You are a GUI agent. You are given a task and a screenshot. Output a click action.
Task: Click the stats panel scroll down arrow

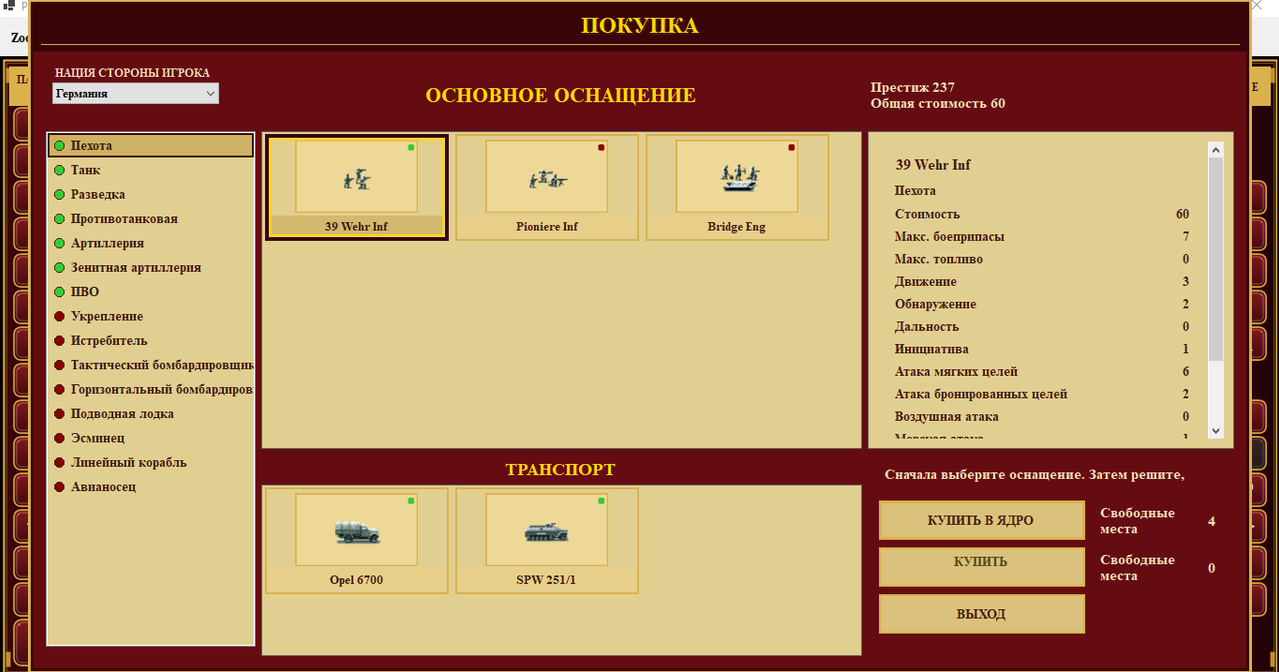tap(1216, 430)
